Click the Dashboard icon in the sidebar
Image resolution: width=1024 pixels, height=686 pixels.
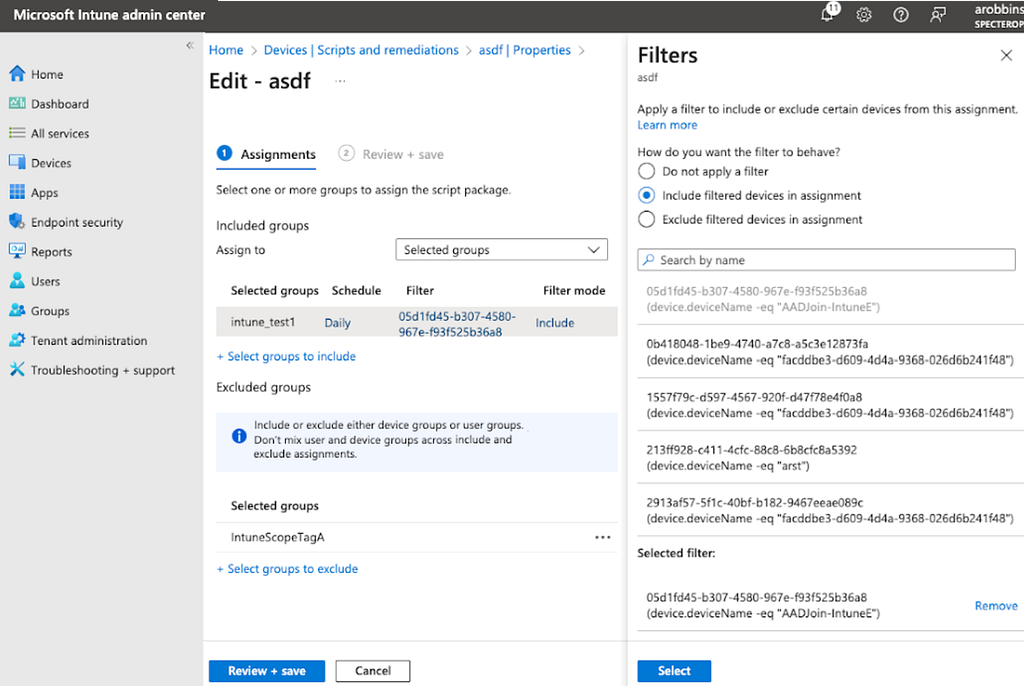[x=17, y=103]
